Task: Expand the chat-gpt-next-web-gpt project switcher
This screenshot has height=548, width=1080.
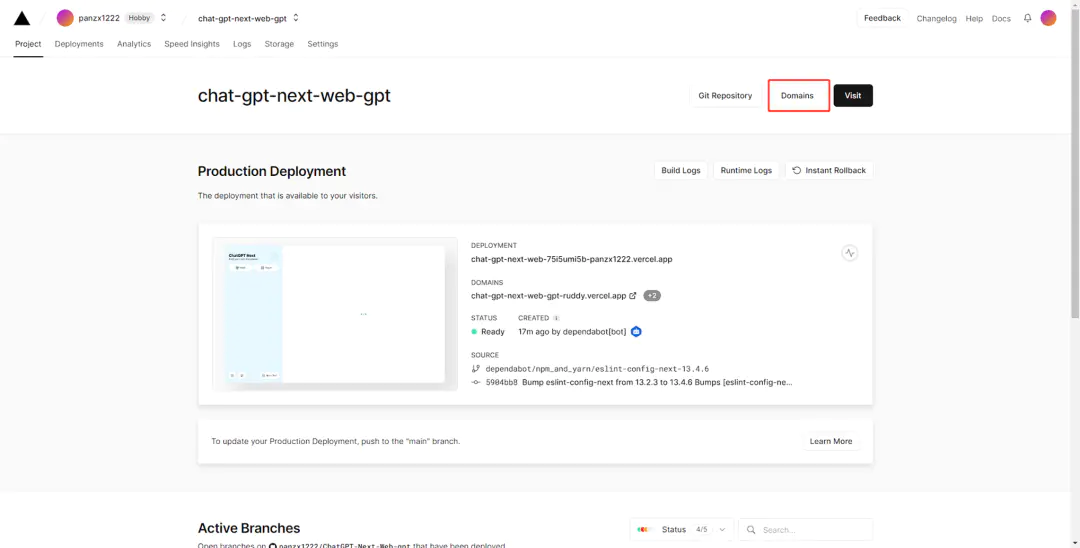Action: pyautogui.click(x=296, y=18)
